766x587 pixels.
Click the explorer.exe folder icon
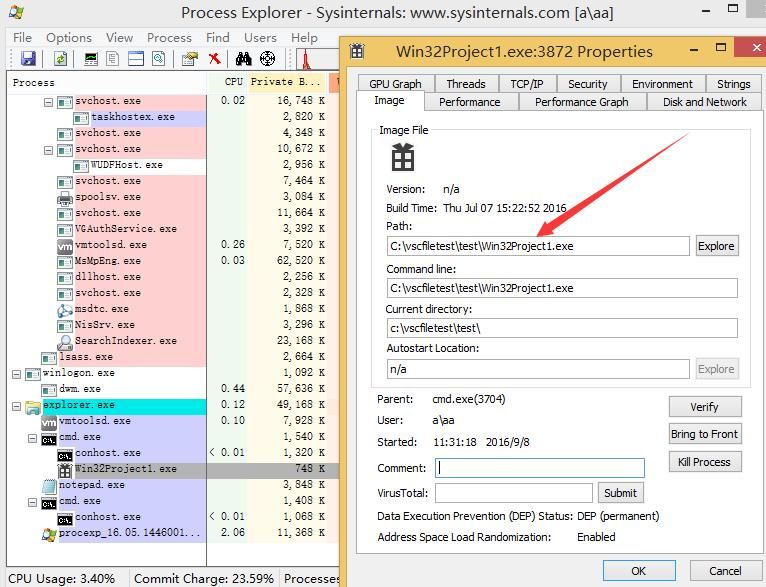[33, 406]
